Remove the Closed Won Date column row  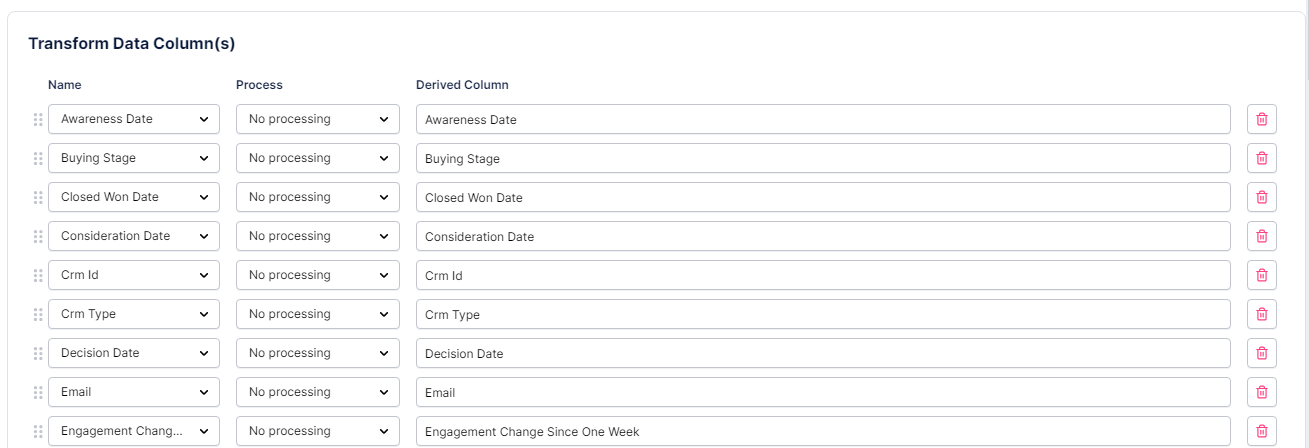pyautogui.click(x=1262, y=197)
